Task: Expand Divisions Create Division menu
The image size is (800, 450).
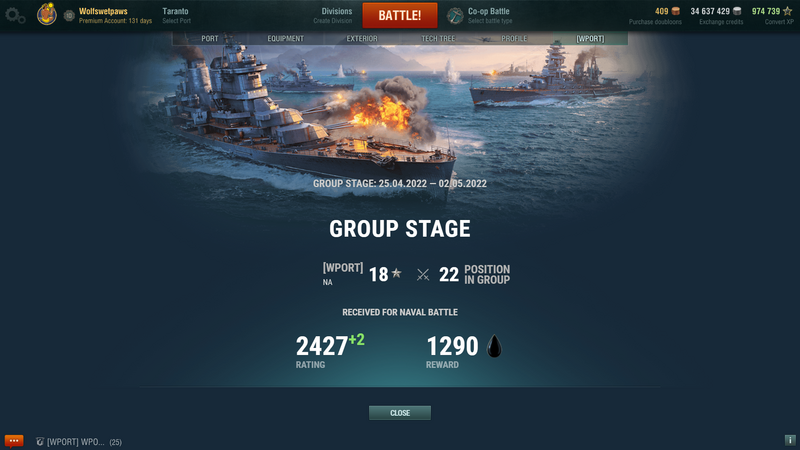Action: click(336, 15)
